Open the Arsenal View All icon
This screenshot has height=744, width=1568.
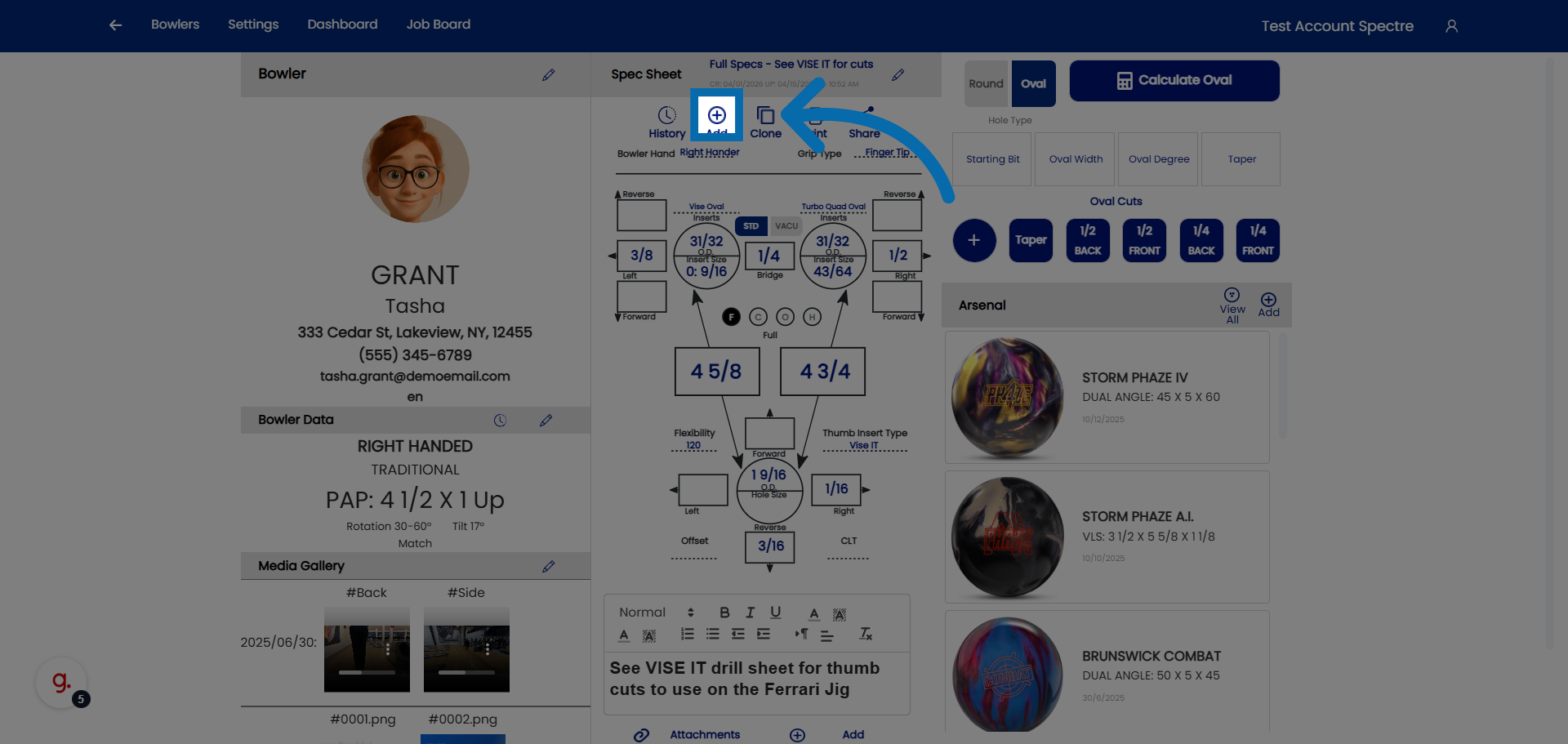[1232, 295]
